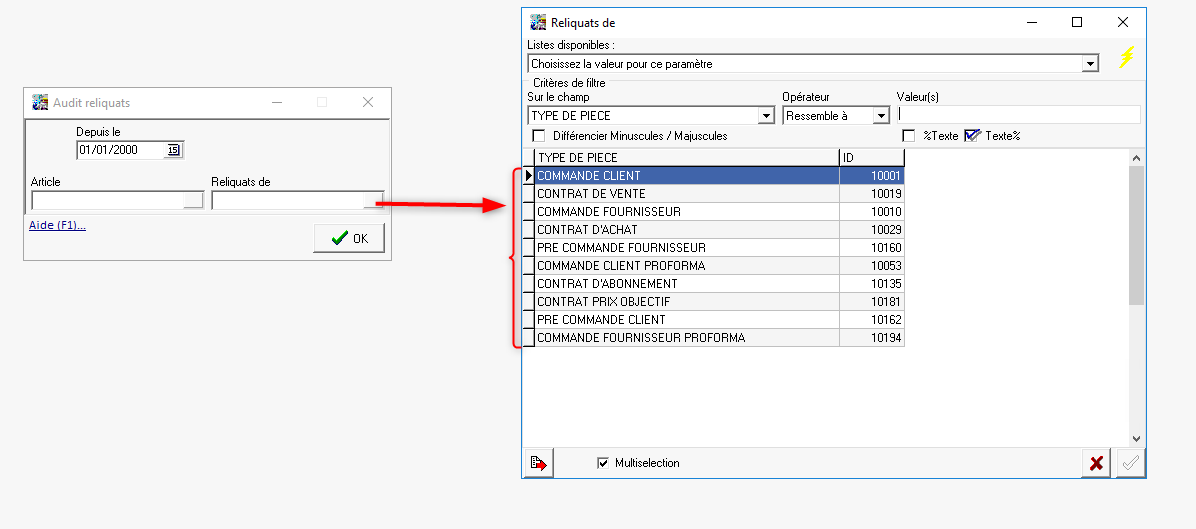
Task: Click the export list icon at bottom left
Action: [538, 463]
